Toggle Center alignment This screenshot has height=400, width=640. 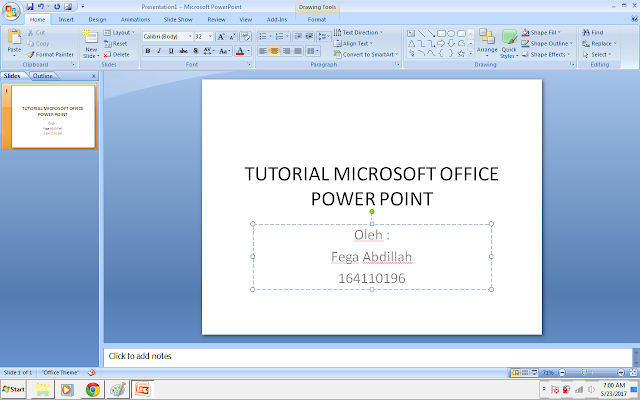[x=275, y=51]
